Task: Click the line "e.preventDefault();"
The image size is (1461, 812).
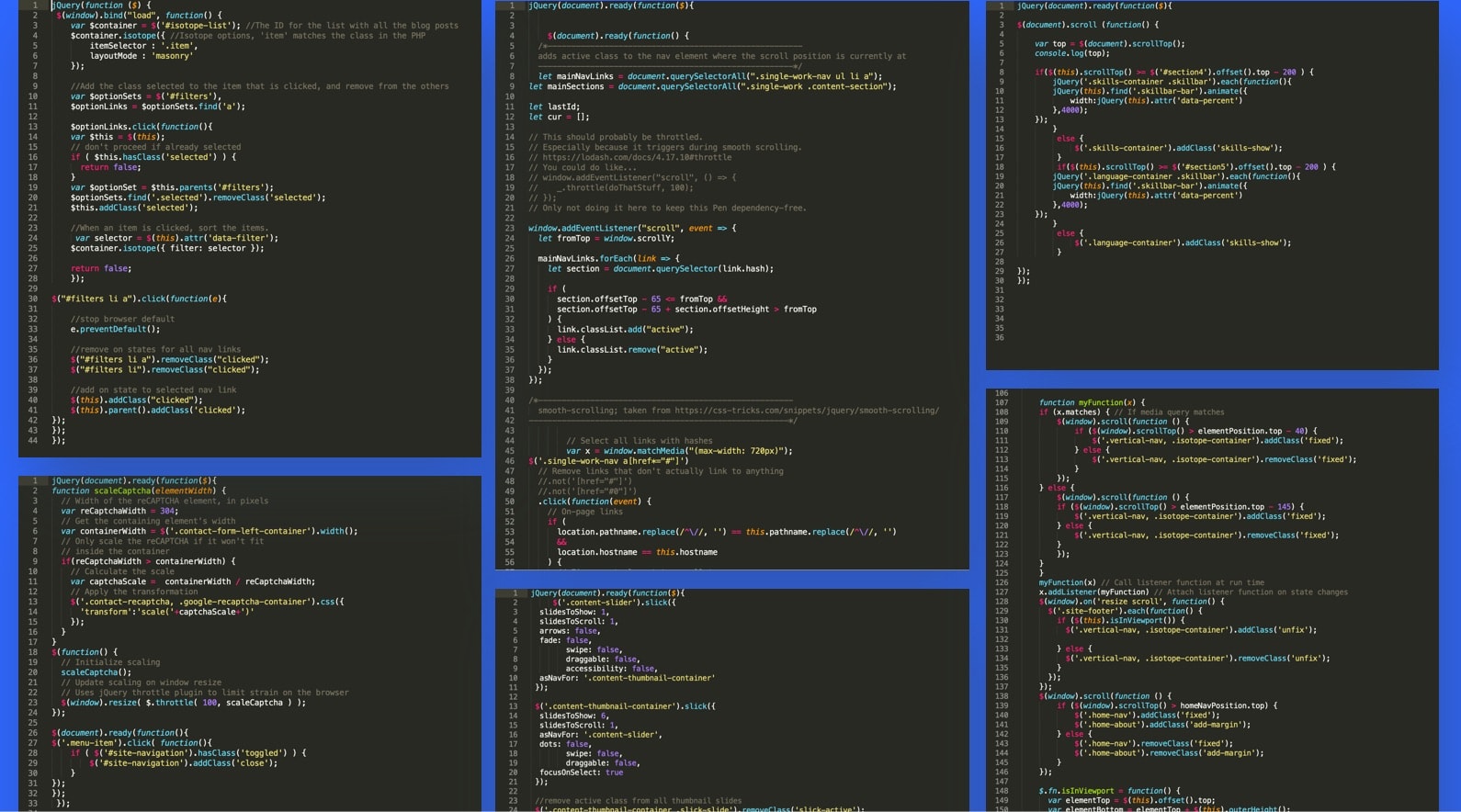Action: [x=115, y=329]
